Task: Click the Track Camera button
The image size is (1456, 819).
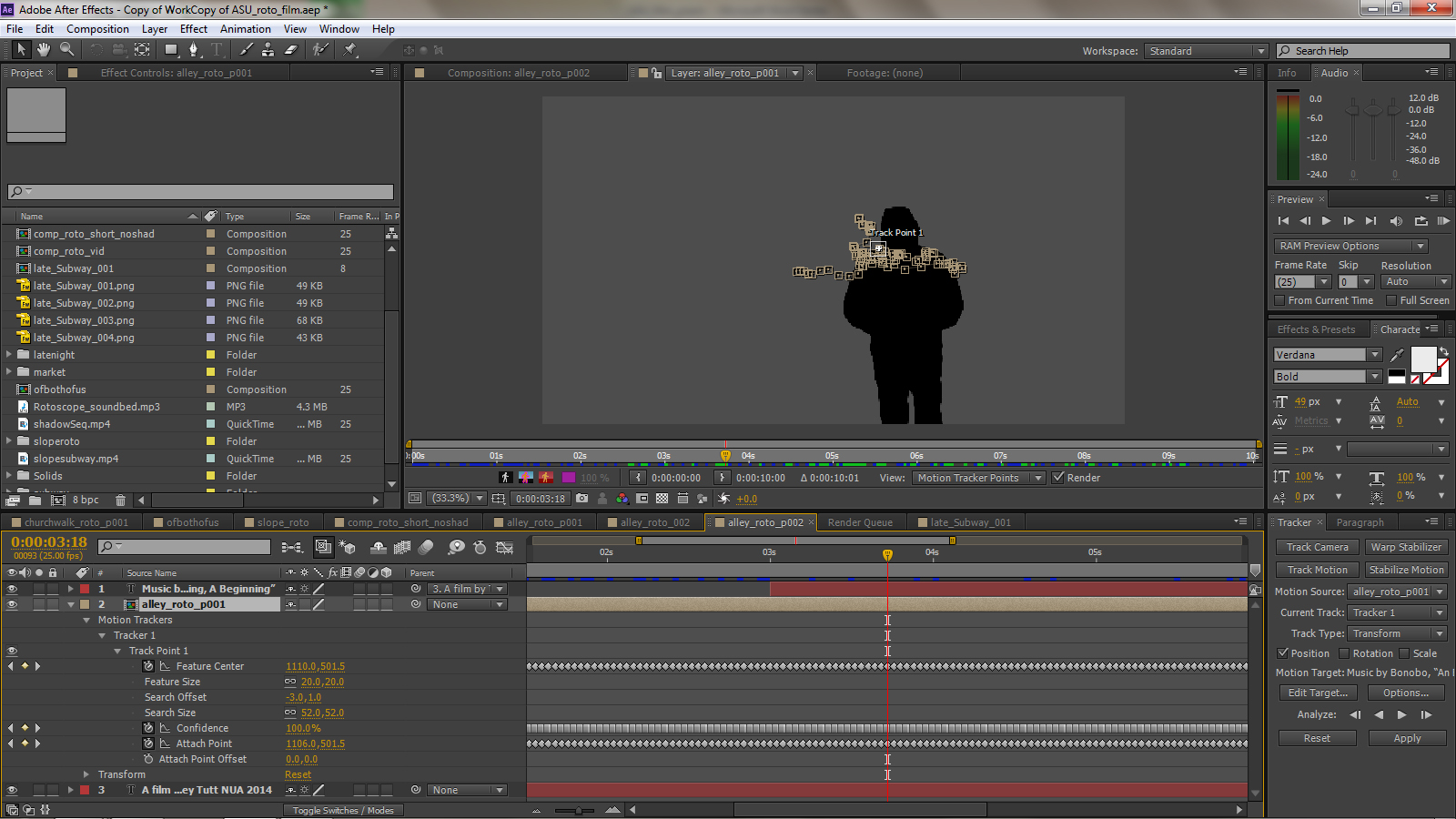Action: click(1317, 547)
